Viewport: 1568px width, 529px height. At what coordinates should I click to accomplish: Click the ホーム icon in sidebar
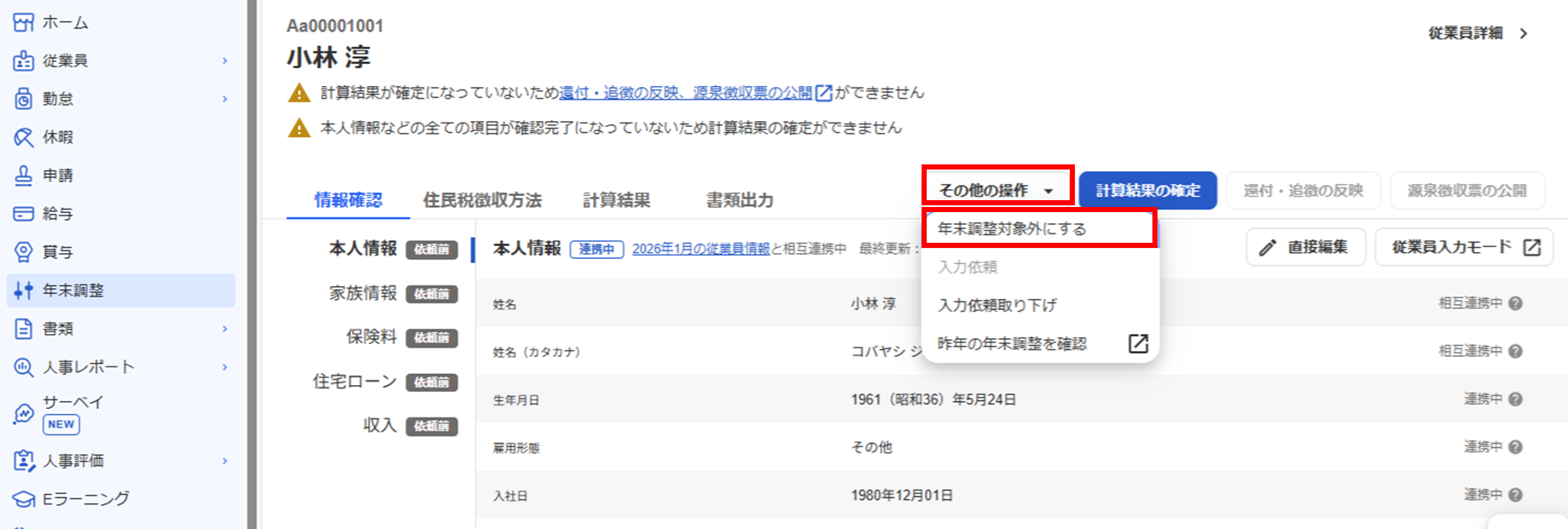click(x=23, y=22)
